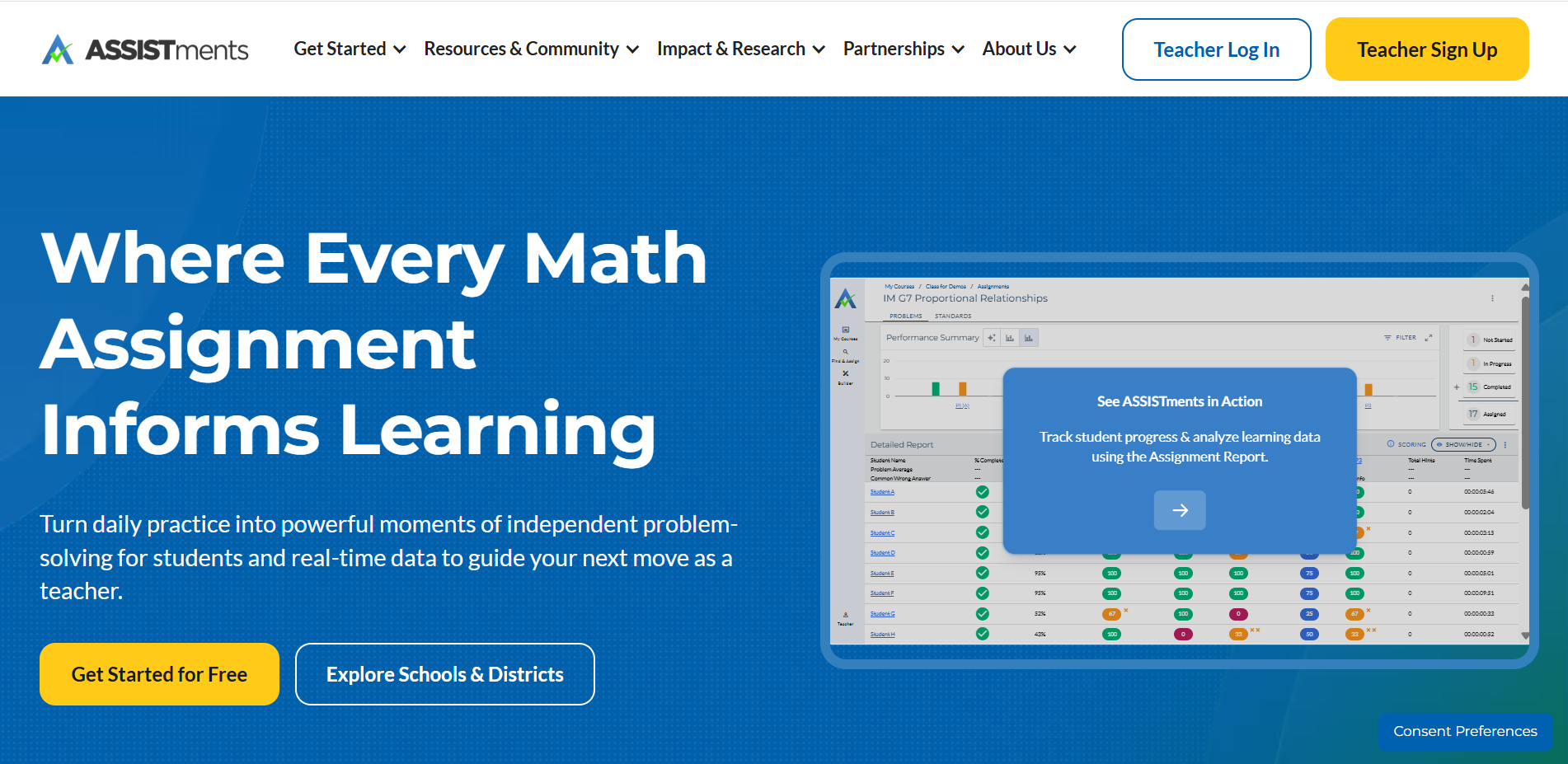Screen dimensions: 1568x764
Task: Click demo scrollbar down arrow
Action: (x=1525, y=636)
